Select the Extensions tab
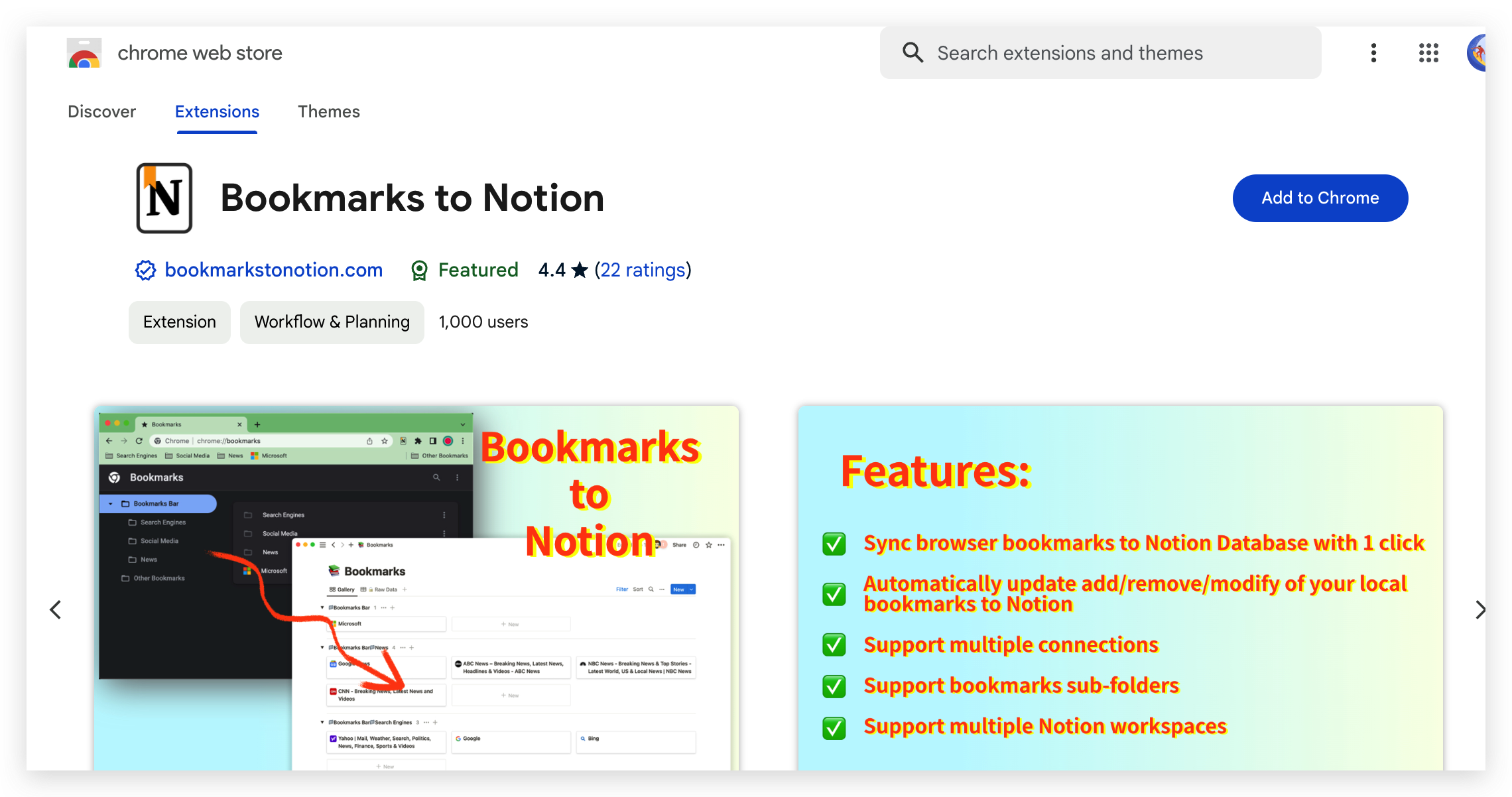Image resolution: width=1512 pixels, height=797 pixels. pos(217,111)
